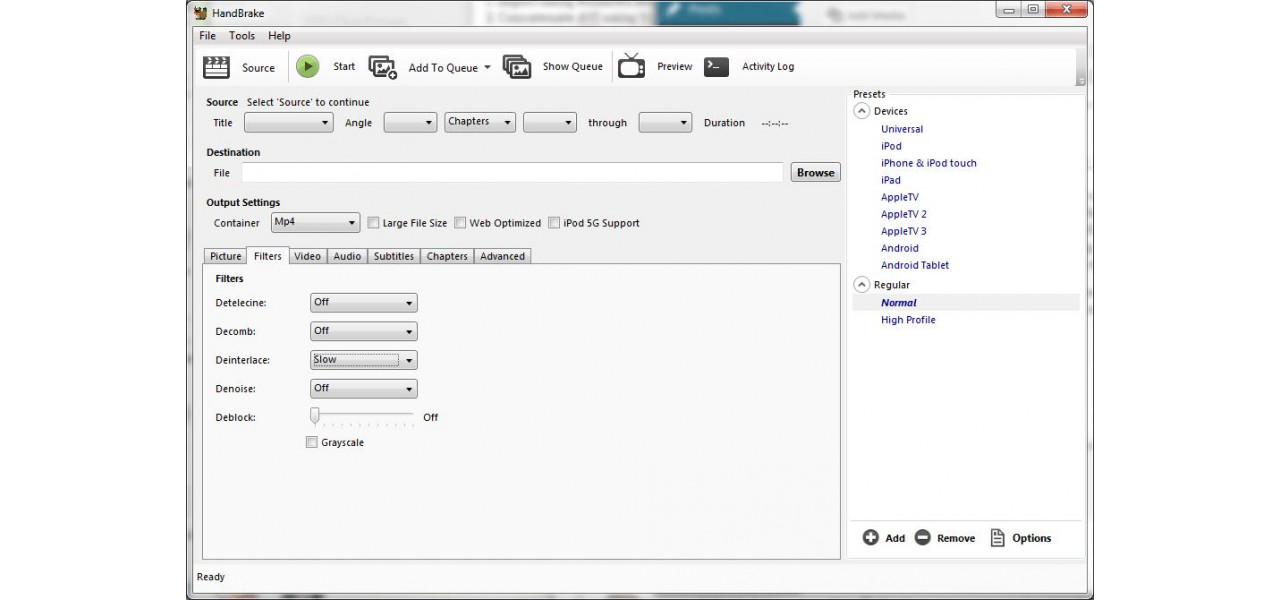Image resolution: width=1280 pixels, height=600 pixels.
Task: Open the Container Mp4 dropdown
Action: [x=315, y=223]
